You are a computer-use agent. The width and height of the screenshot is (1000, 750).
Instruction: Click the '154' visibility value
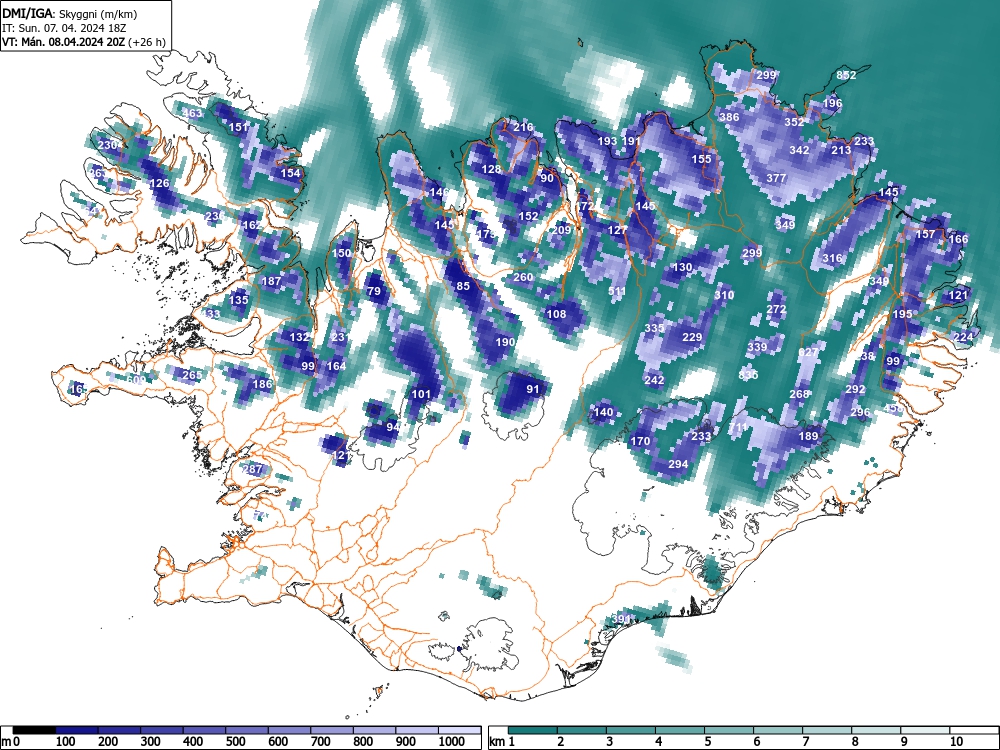(290, 173)
